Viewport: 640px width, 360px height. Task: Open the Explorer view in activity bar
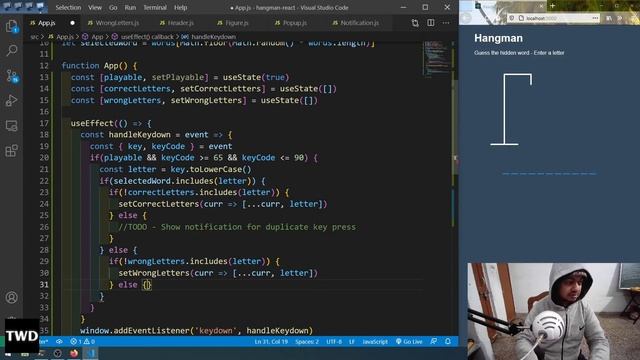click(12, 27)
